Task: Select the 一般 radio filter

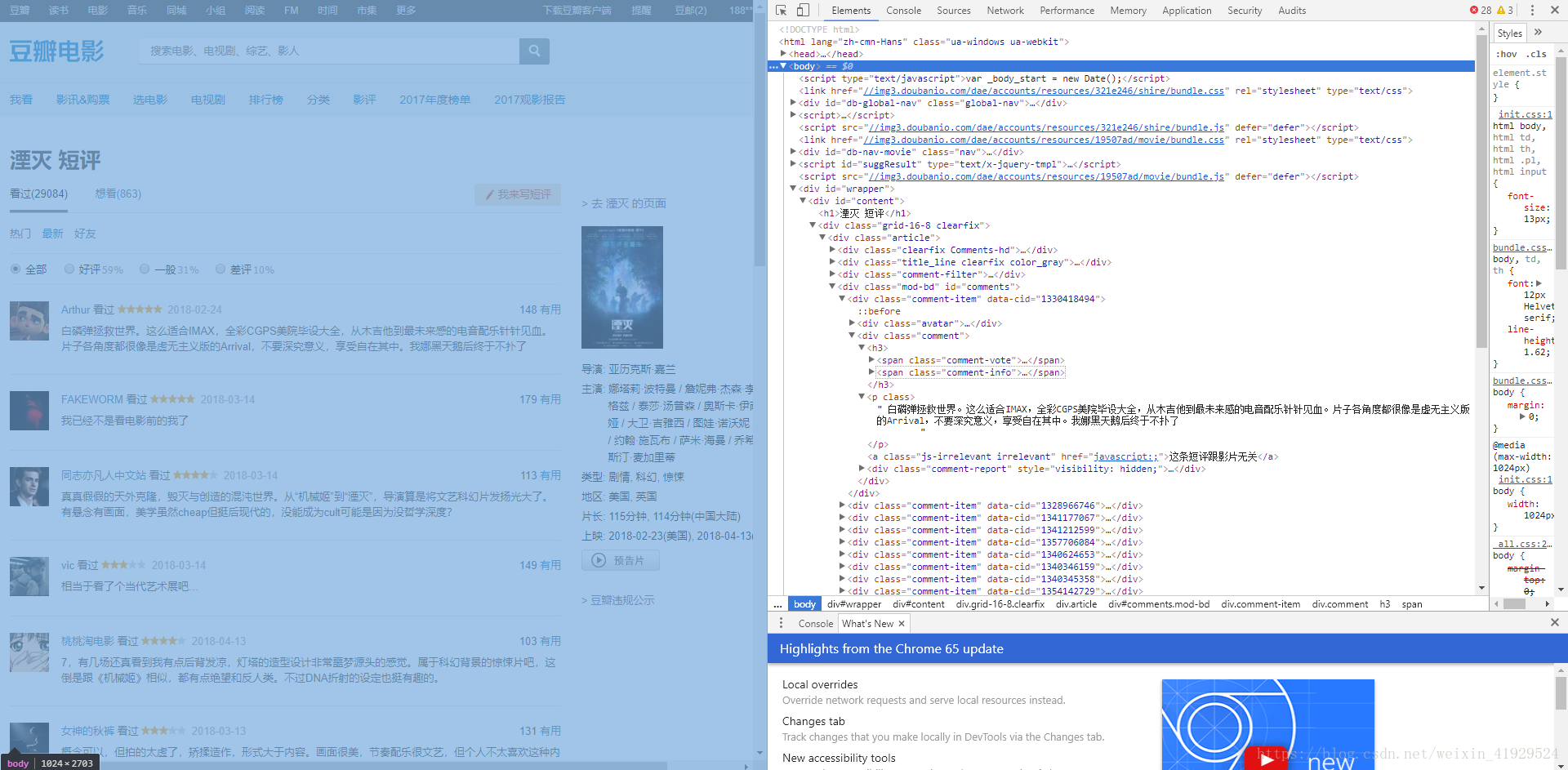Action: click(x=145, y=269)
